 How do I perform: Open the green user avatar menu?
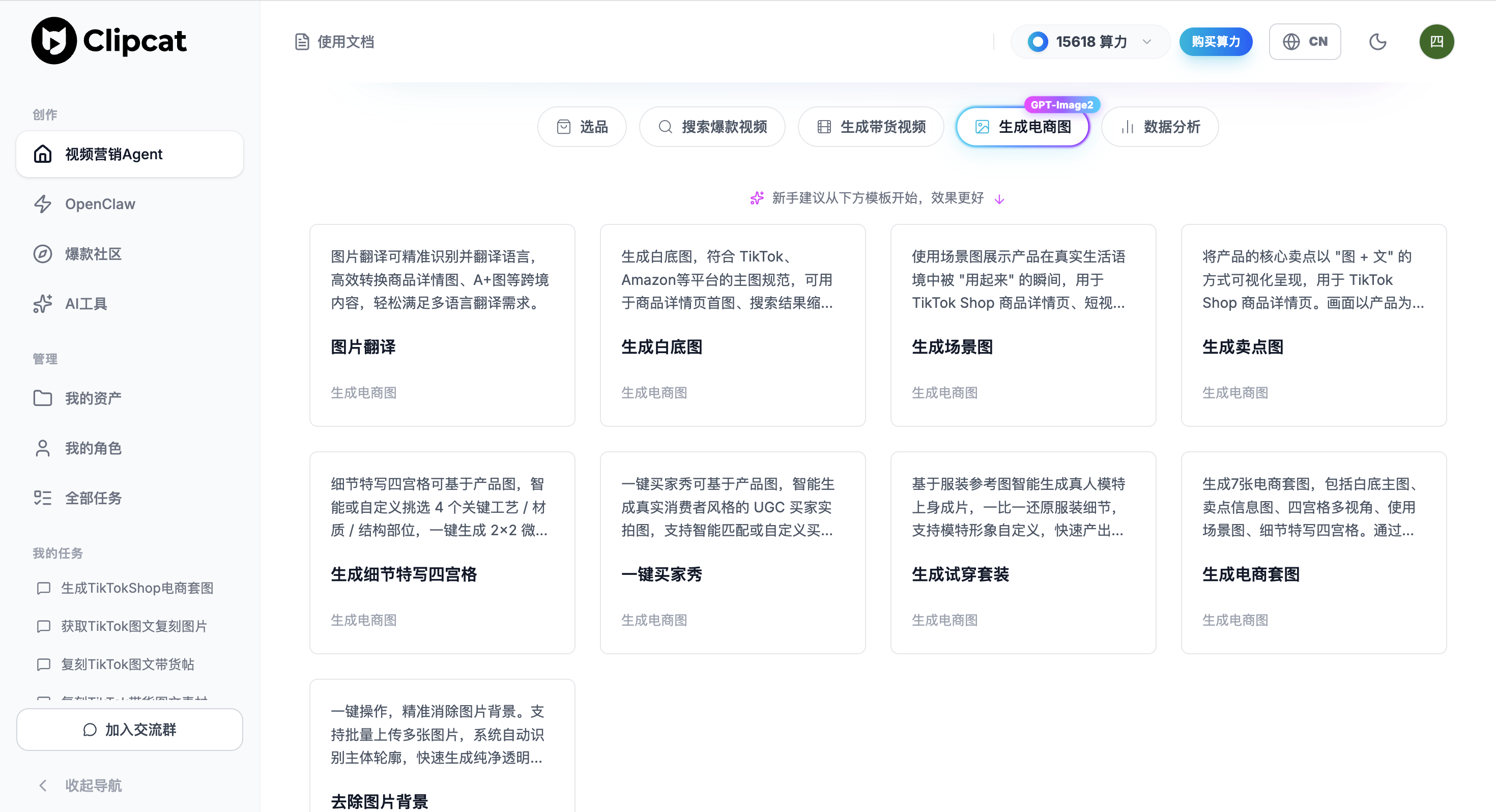[1436, 42]
